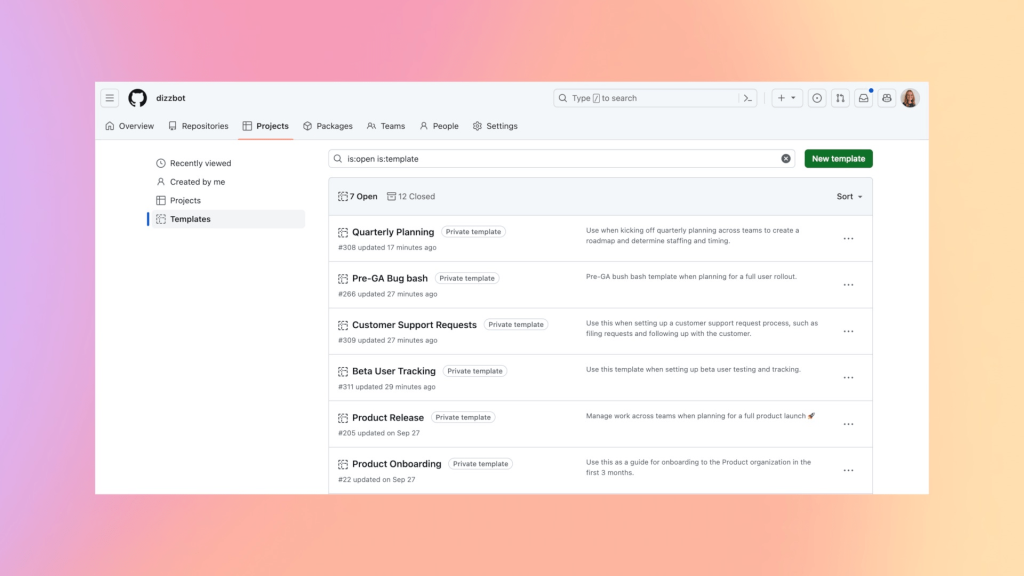
Task: Click inside the is:open is:template search field
Action: pos(500,158)
